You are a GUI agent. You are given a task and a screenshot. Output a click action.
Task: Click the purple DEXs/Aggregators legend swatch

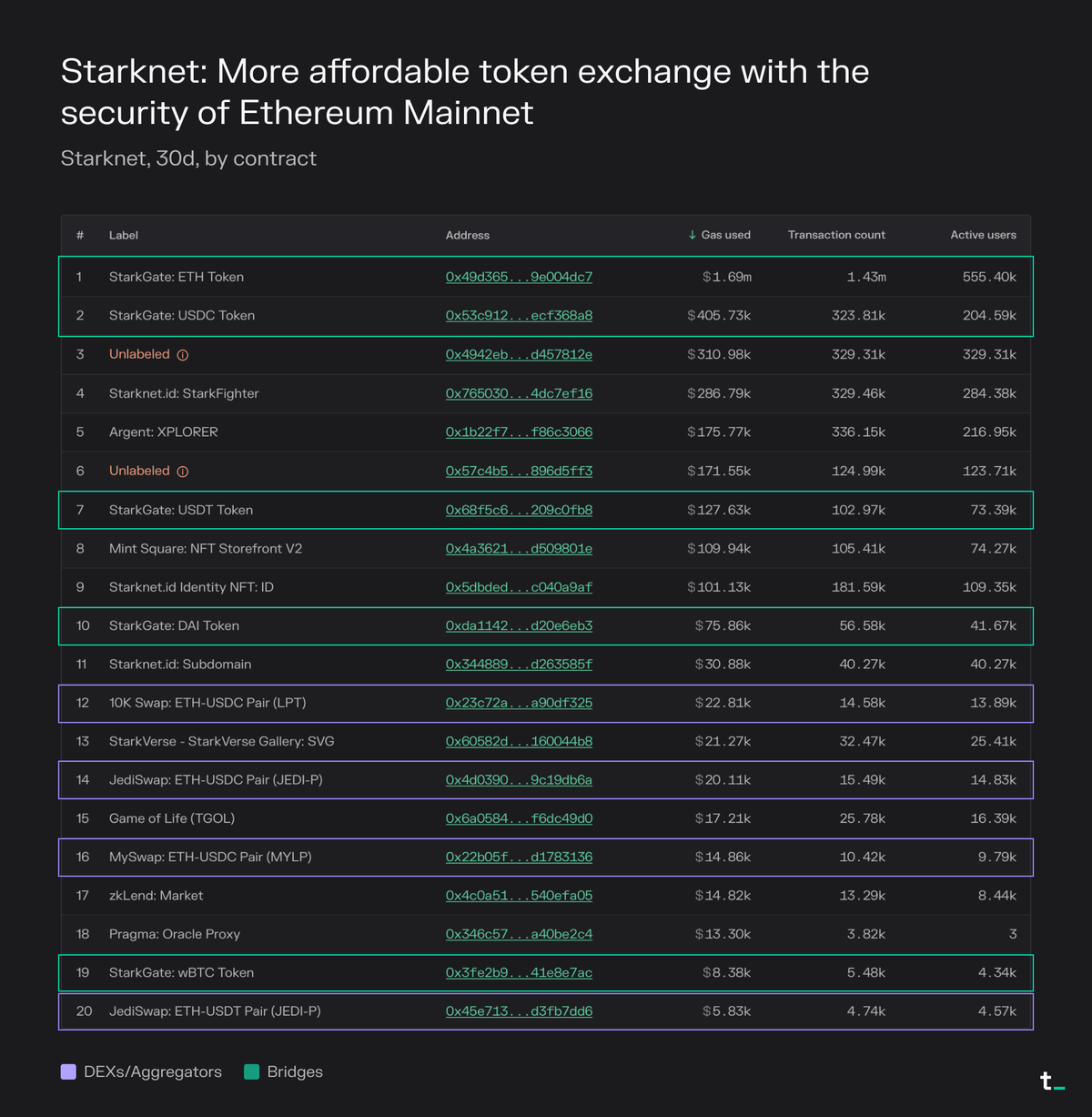pos(68,1071)
